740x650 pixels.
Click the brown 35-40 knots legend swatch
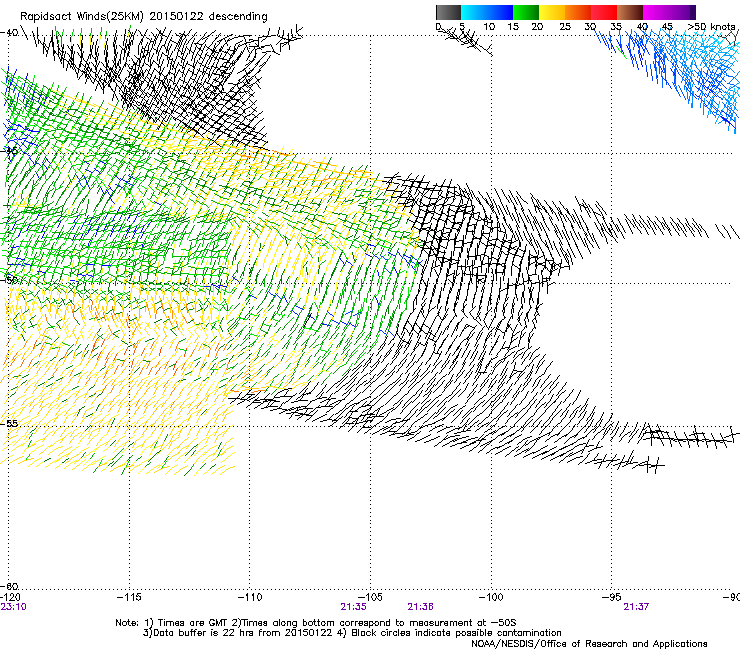pyautogui.click(x=630, y=12)
